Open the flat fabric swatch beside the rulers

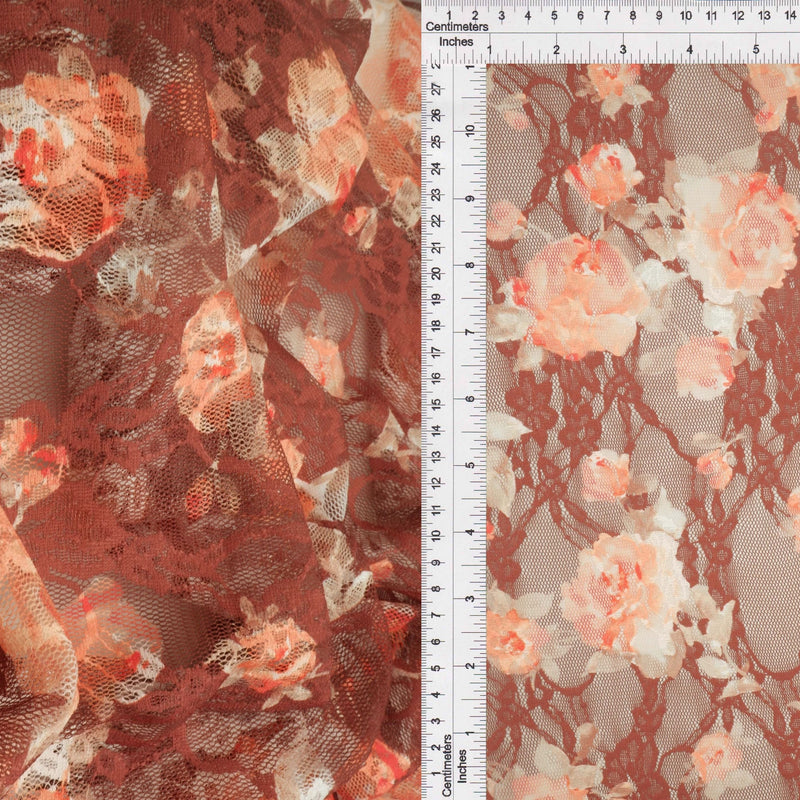(x=643, y=432)
